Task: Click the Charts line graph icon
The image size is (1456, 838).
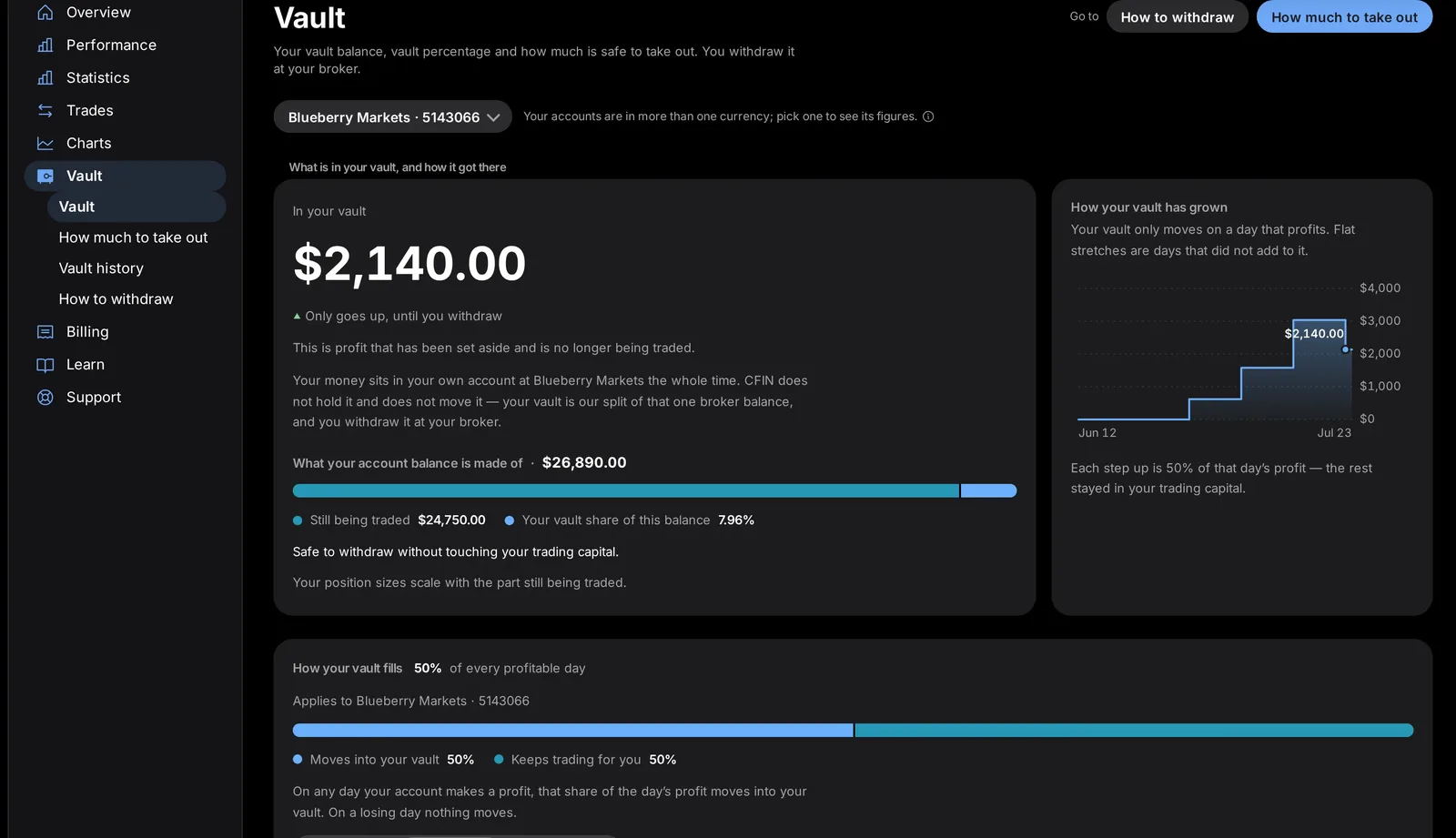Action: point(45,144)
